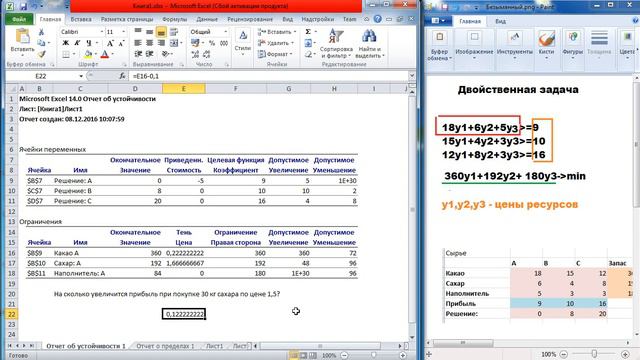
Task: Click the Accounting number format icon
Action: (x=195, y=43)
